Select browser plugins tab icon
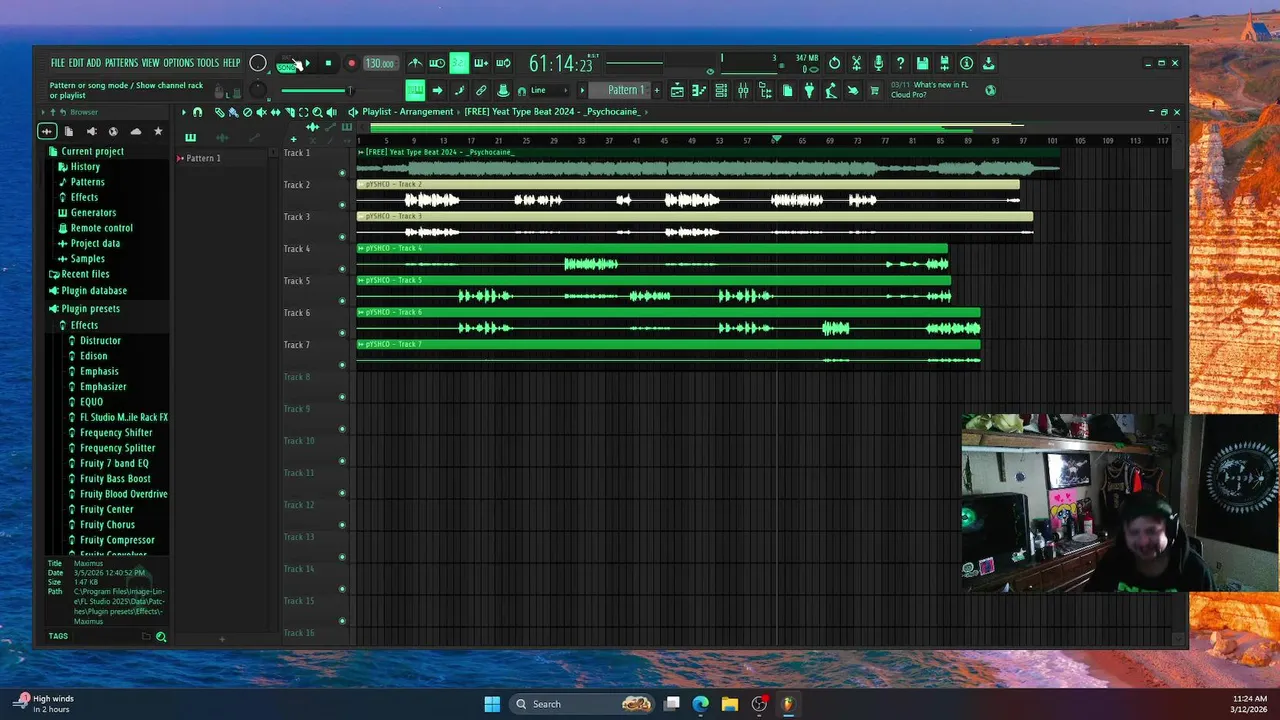The image size is (1280, 720). pyautogui.click(x=91, y=131)
